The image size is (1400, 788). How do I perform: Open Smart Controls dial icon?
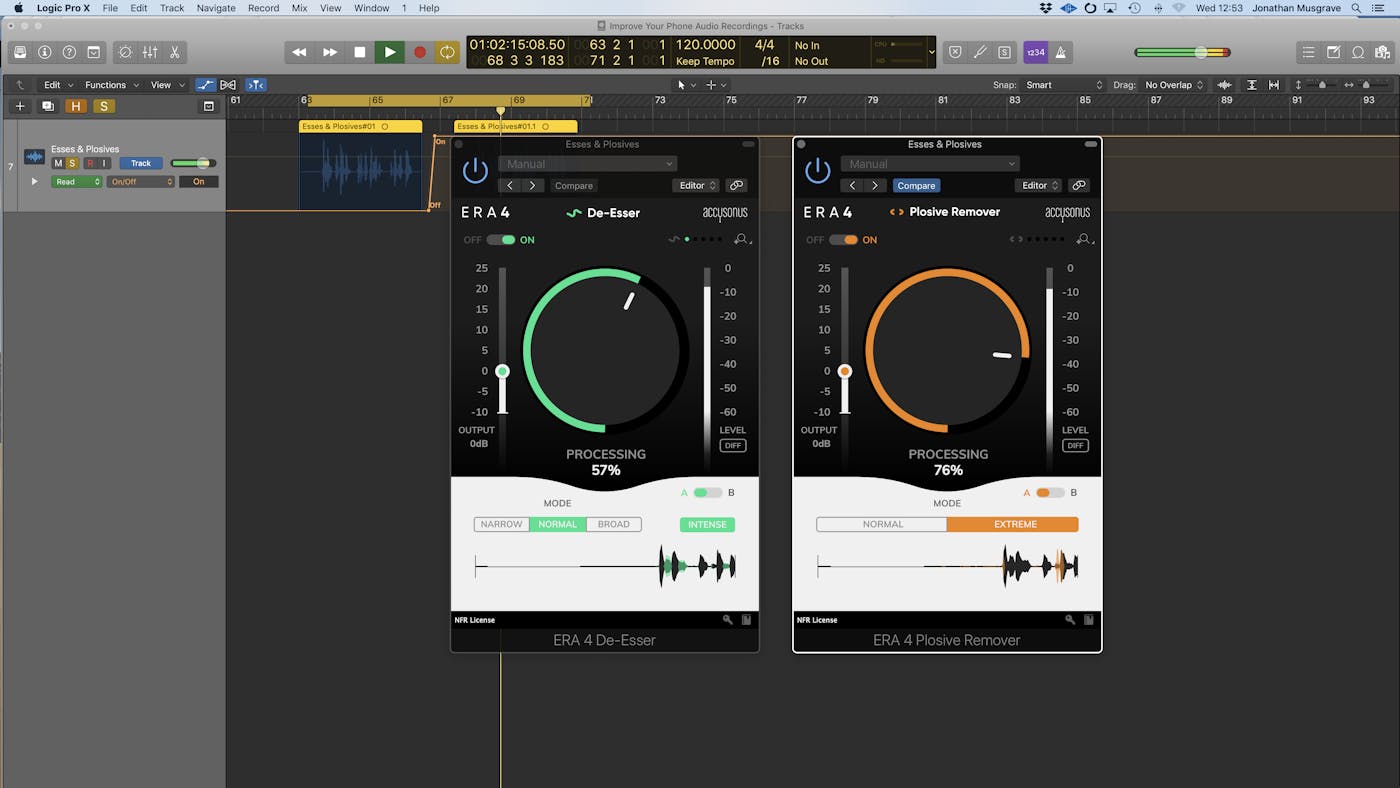pyautogui.click(x=125, y=52)
